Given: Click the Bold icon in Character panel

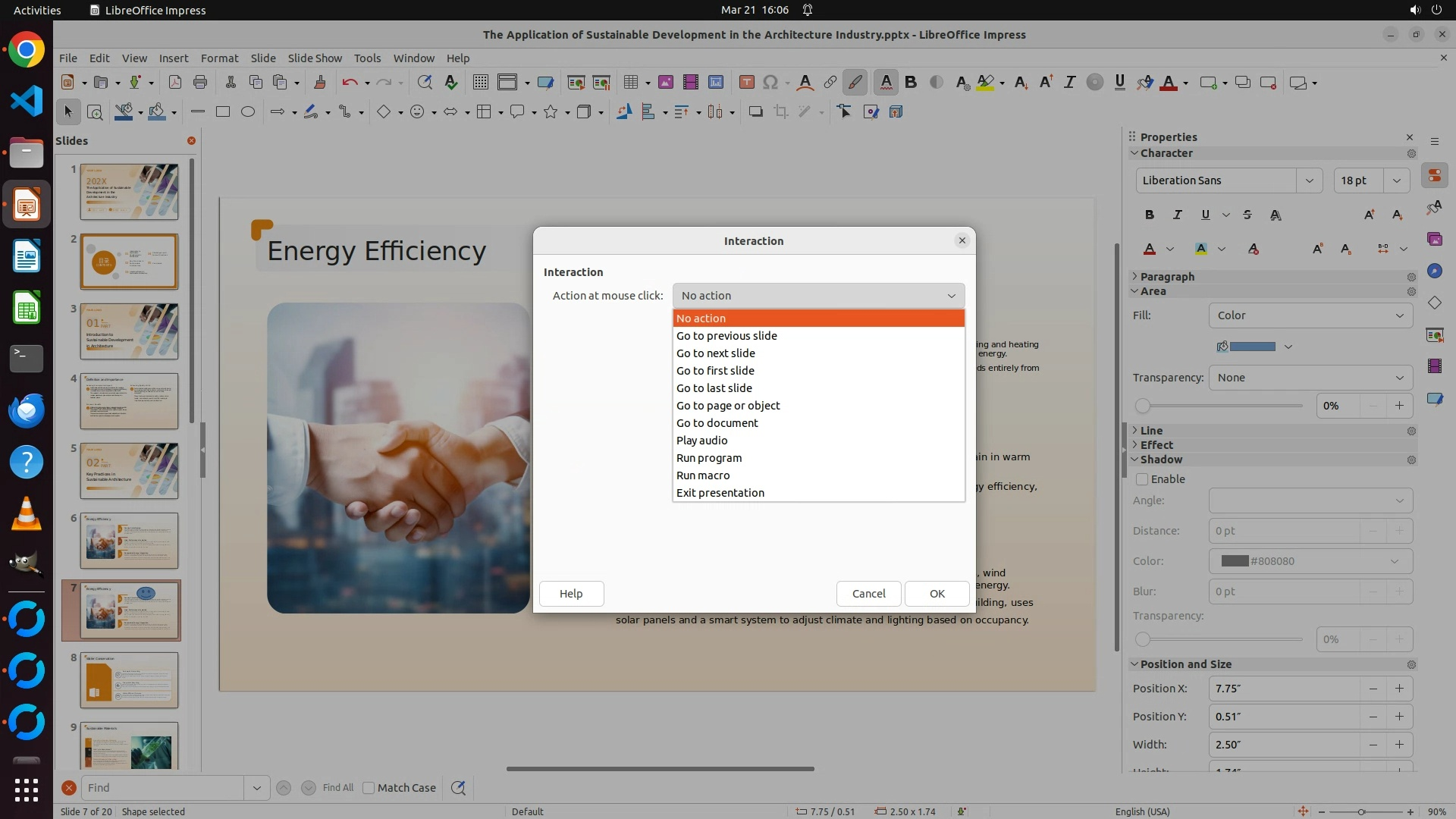Looking at the screenshot, I should [1150, 215].
